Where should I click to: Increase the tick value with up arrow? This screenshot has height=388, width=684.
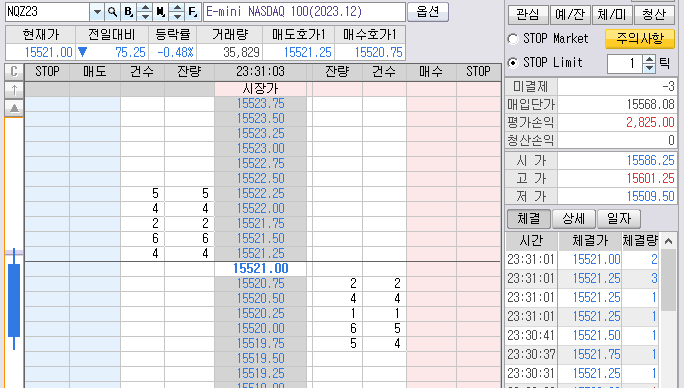(650, 59)
